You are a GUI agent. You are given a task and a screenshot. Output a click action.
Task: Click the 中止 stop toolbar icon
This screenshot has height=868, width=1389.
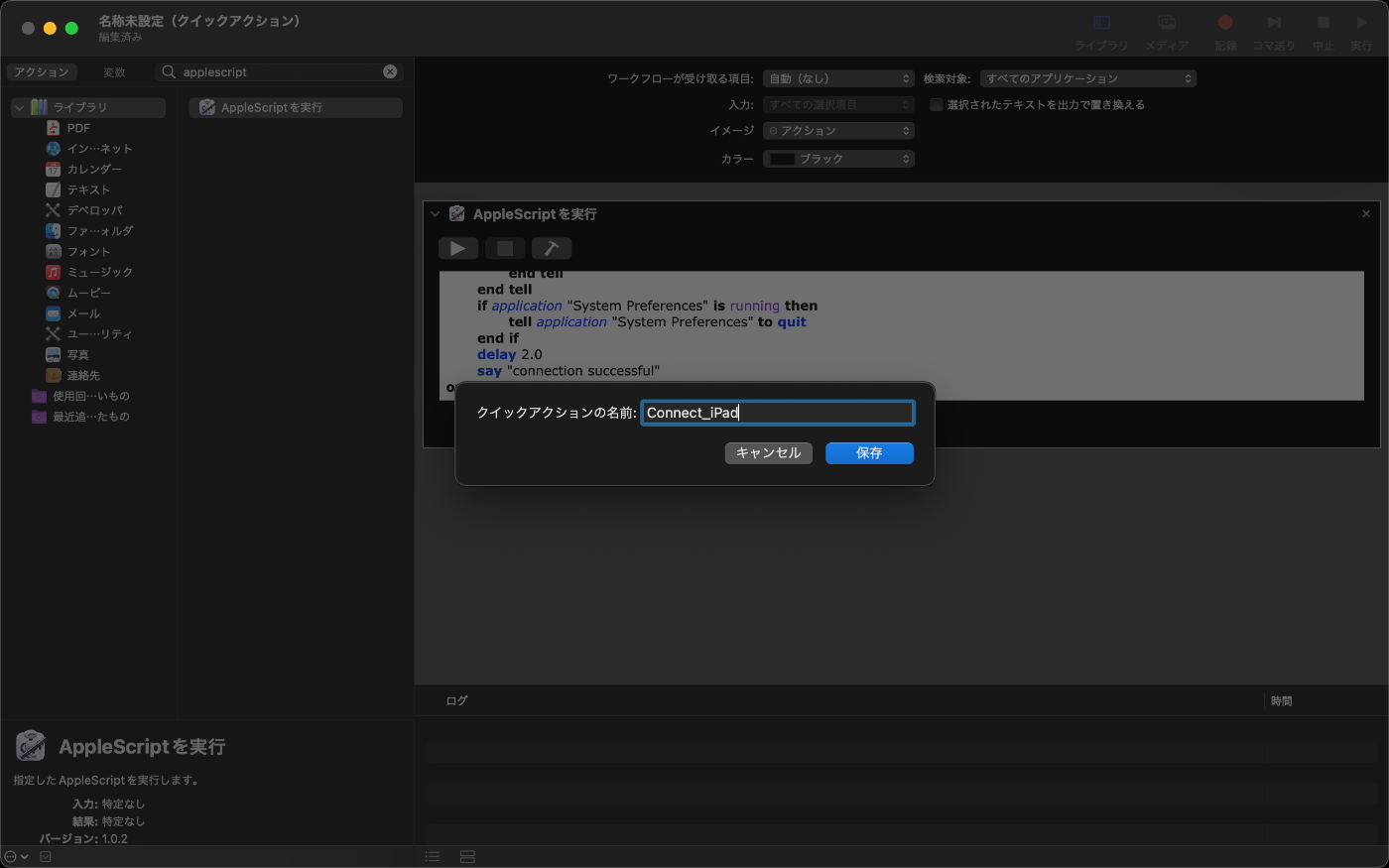coord(1323,23)
